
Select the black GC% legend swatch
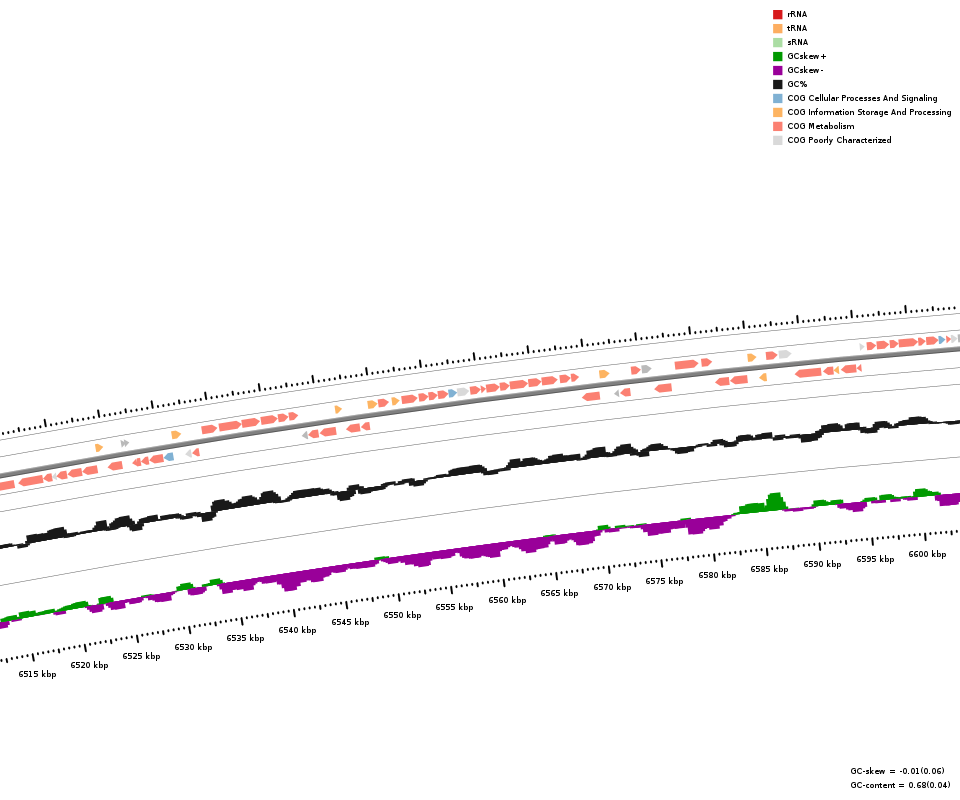(x=777, y=84)
